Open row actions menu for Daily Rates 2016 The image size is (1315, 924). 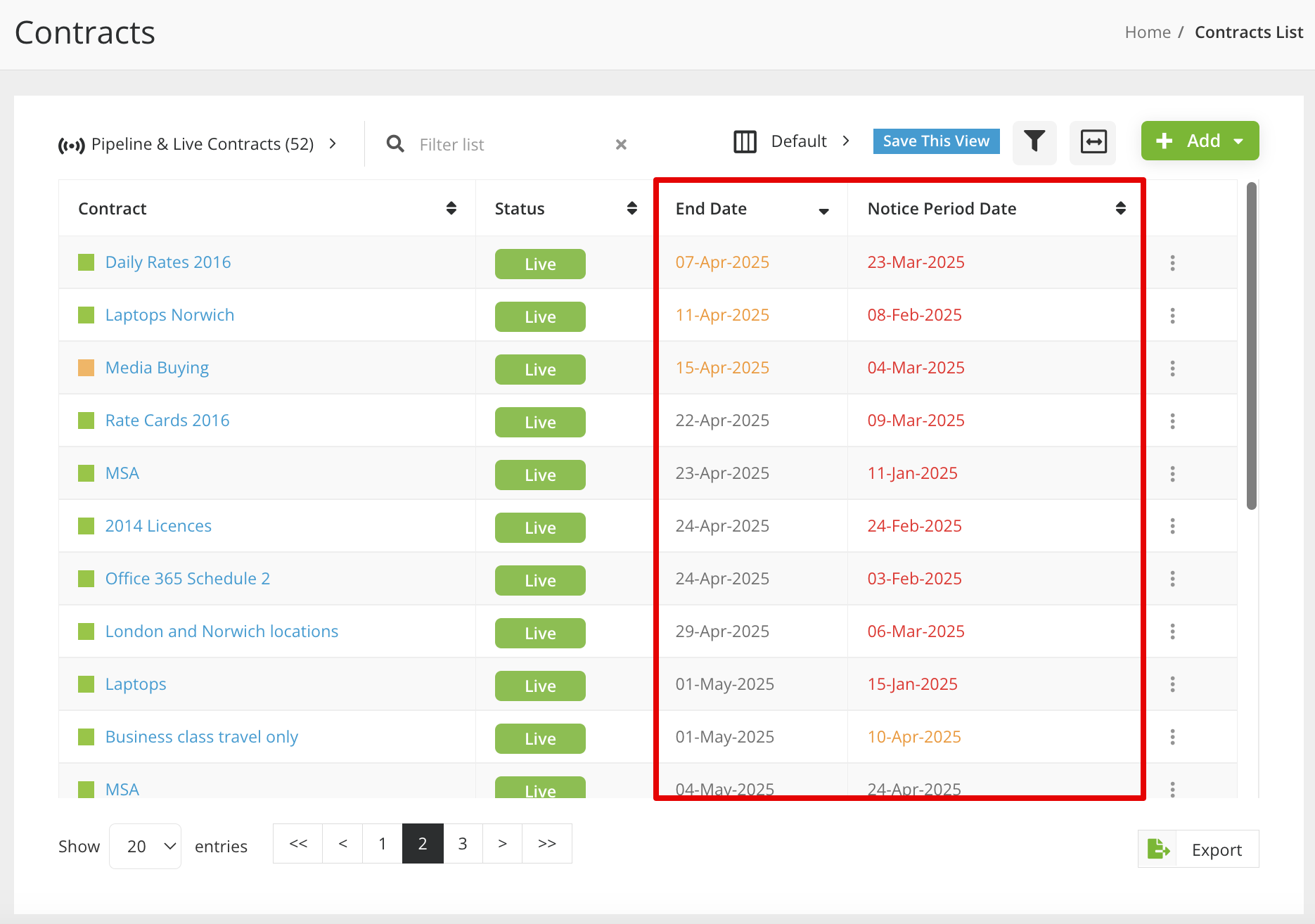pos(1172,263)
